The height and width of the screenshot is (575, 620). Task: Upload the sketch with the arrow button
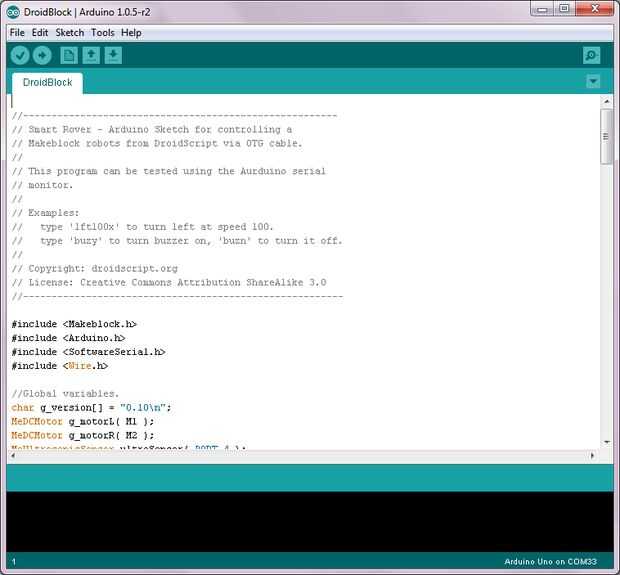(x=42, y=55)
